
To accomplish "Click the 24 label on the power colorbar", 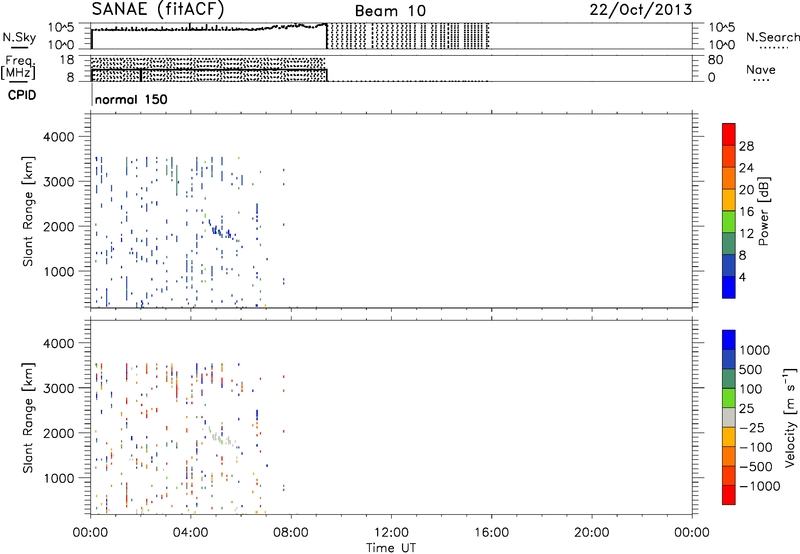I will point(746,168).
